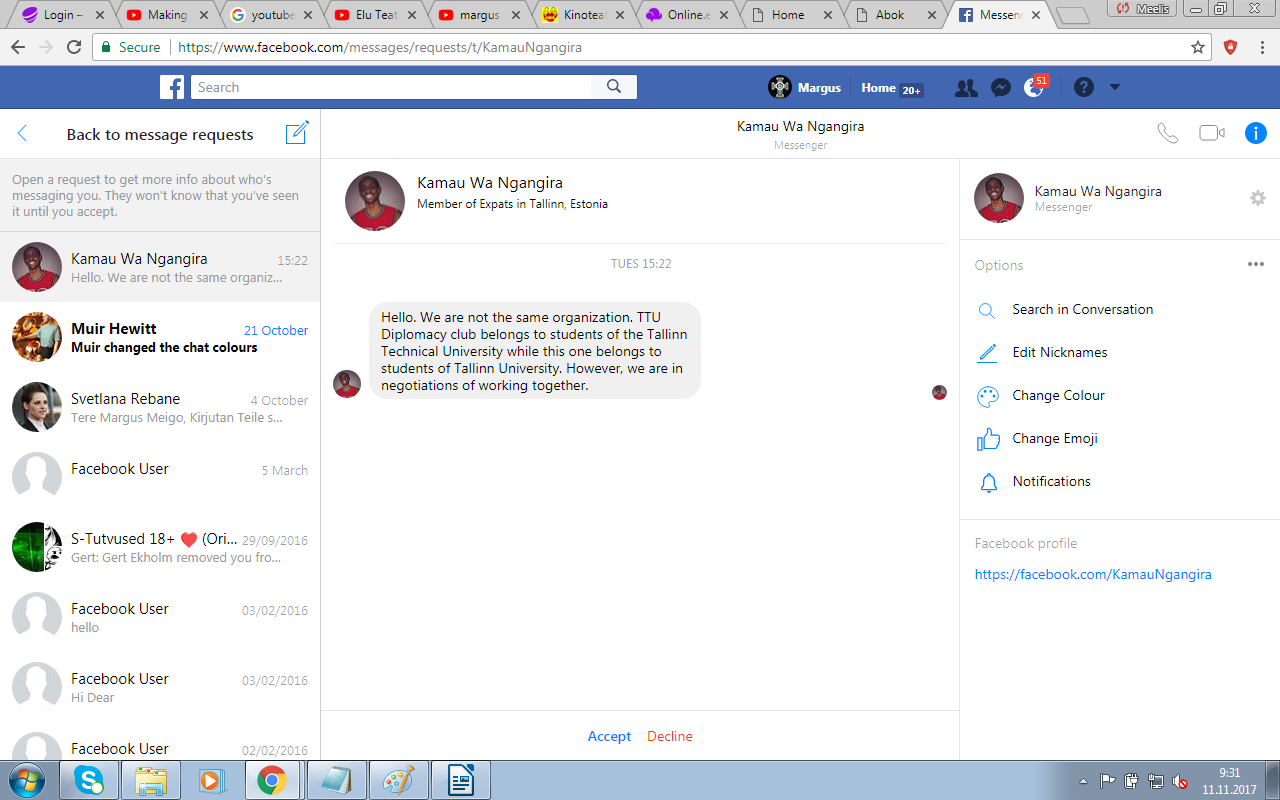This screenshot has height=800, width=1280.
Task: Open Margus profile in top bar
Action: coord(805,87)
